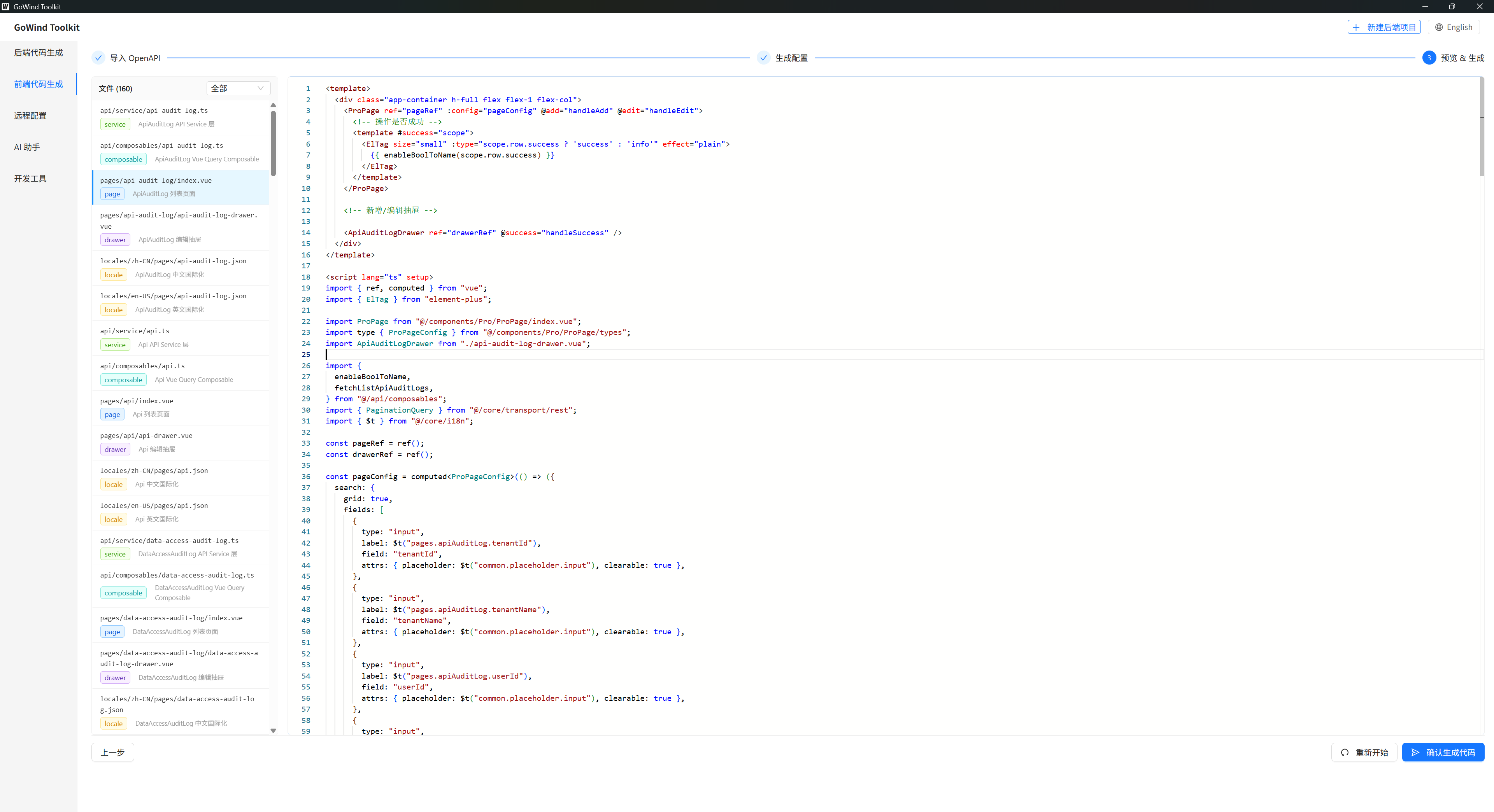Click 确认生成代码 button
The image size is (1494, 812).
(x=1443, y=752)
